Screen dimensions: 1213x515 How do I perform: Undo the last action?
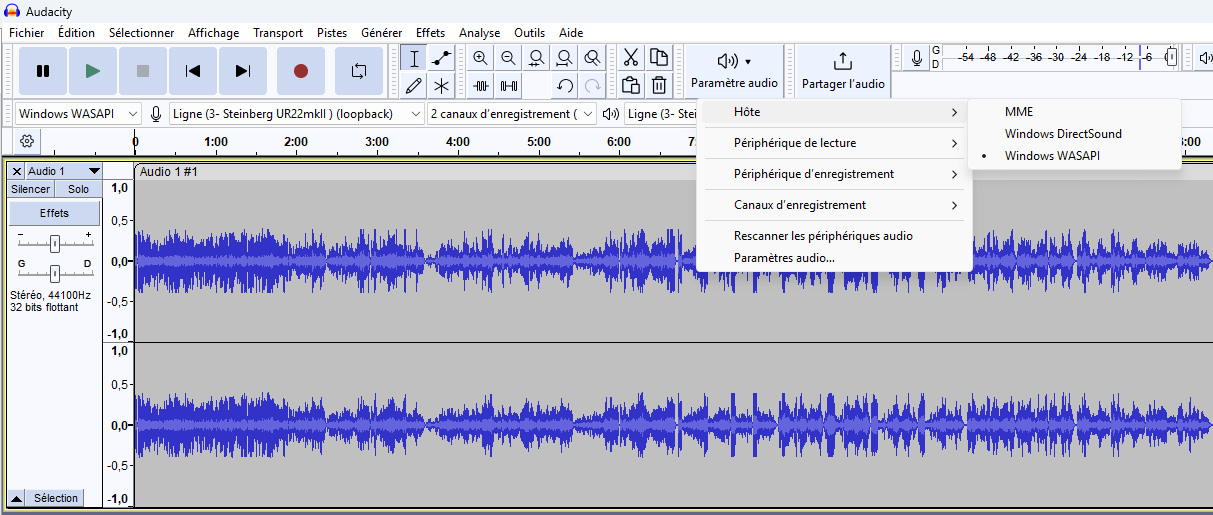pyautogui.click(x=565, y=85)
